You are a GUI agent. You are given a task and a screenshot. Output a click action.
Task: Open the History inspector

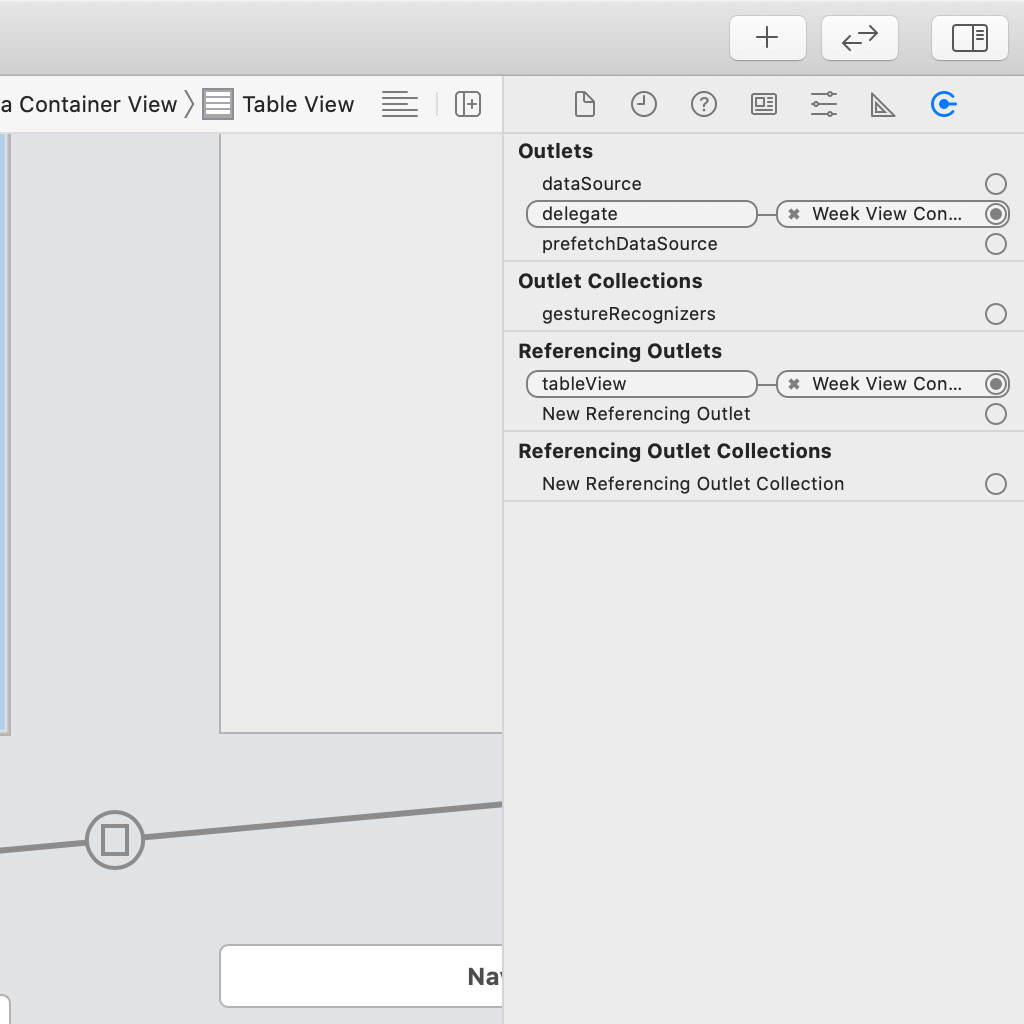[x=643, y=104]
